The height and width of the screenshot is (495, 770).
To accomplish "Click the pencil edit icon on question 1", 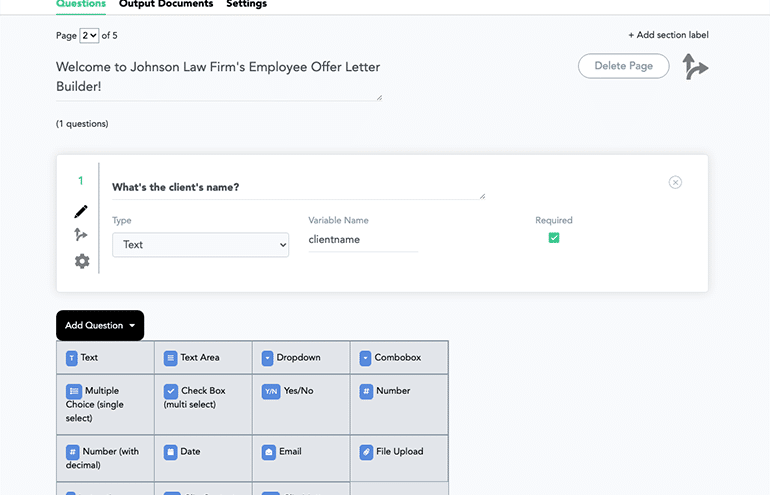I will pyautogui.click(x=81, y=211).
